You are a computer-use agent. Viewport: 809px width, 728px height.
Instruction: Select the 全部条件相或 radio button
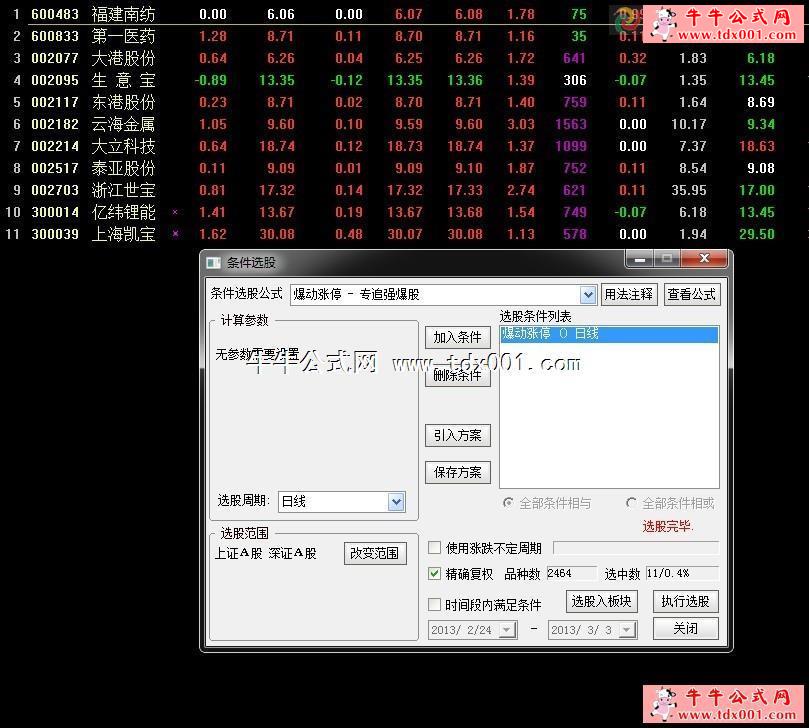pos(630,503)
